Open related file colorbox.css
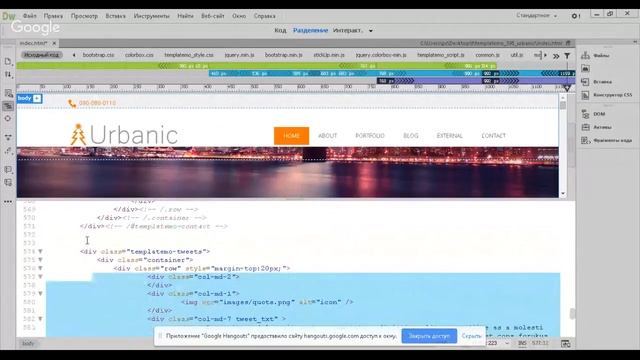 [139, 55]
